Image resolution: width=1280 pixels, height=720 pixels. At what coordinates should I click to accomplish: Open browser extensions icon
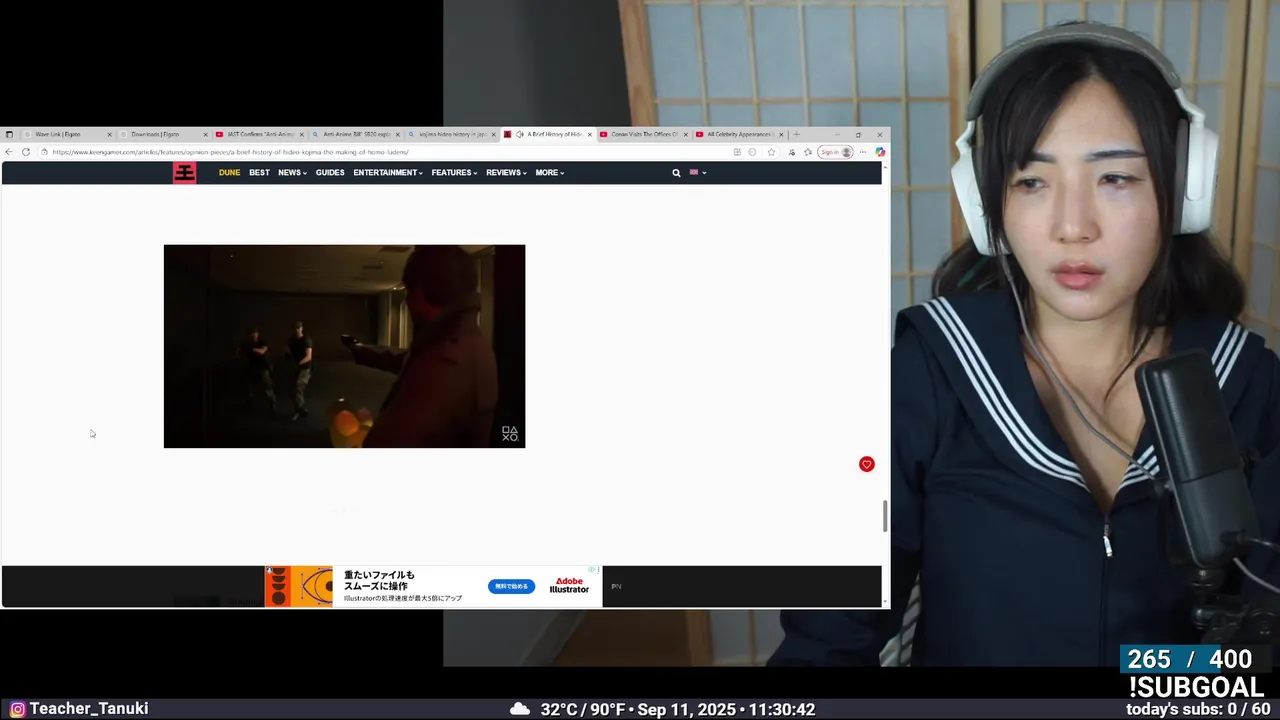coord(791,152)
